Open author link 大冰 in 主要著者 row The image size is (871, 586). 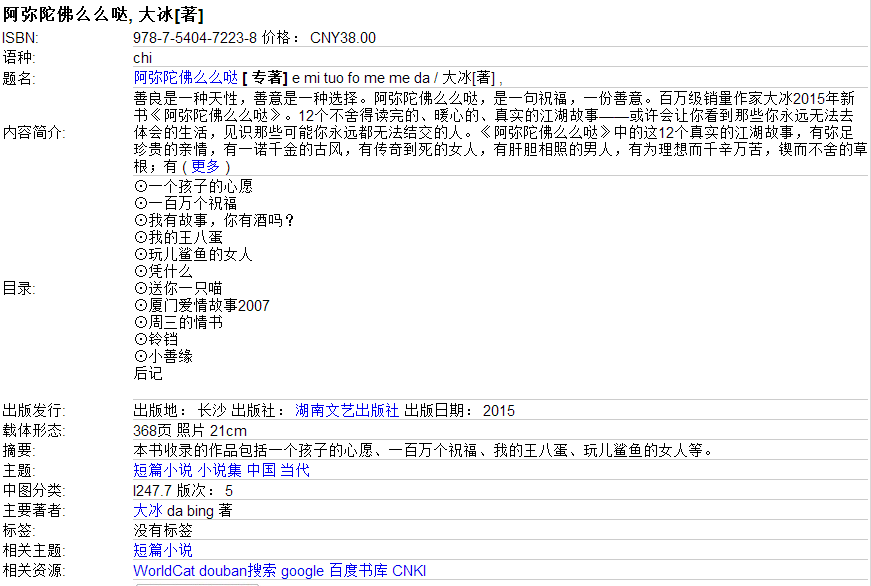148,510
